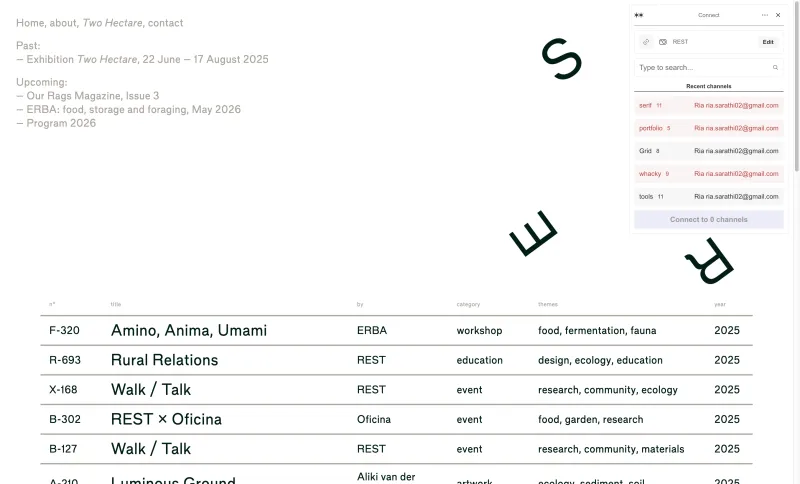Click the image block icon next to REST
This screenshot has width=800, height=484.
point(663,42)
